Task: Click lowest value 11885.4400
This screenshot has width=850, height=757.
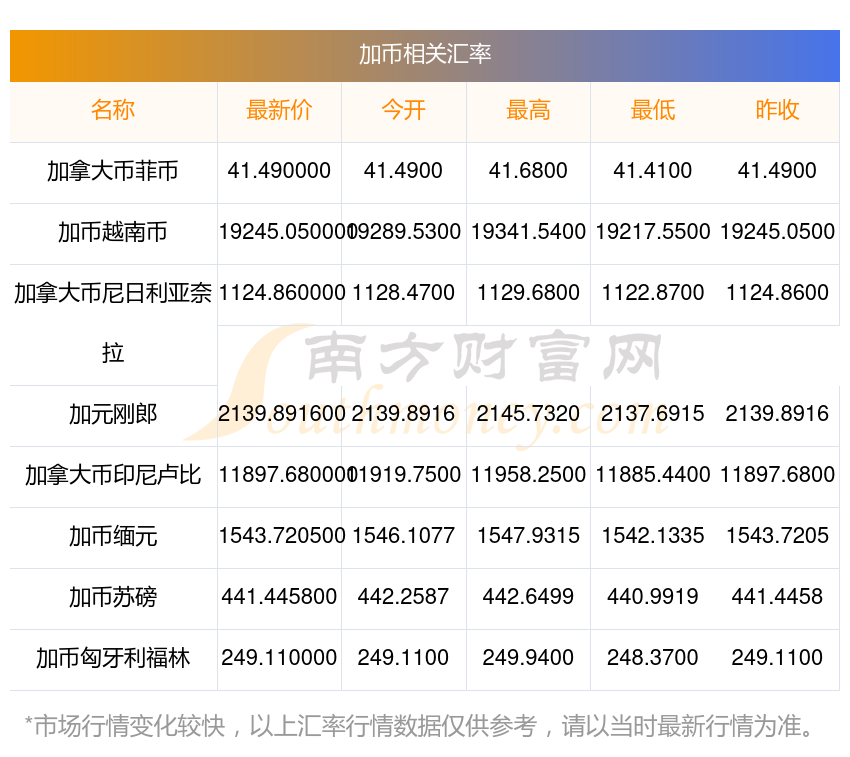Action: point(653,474)
